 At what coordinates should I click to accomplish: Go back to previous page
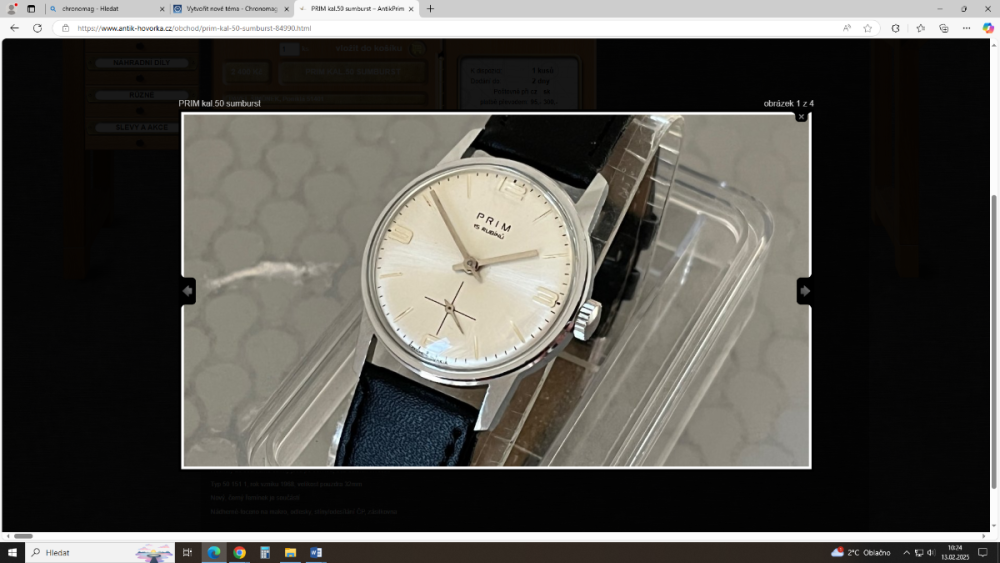tap(14, 28)
